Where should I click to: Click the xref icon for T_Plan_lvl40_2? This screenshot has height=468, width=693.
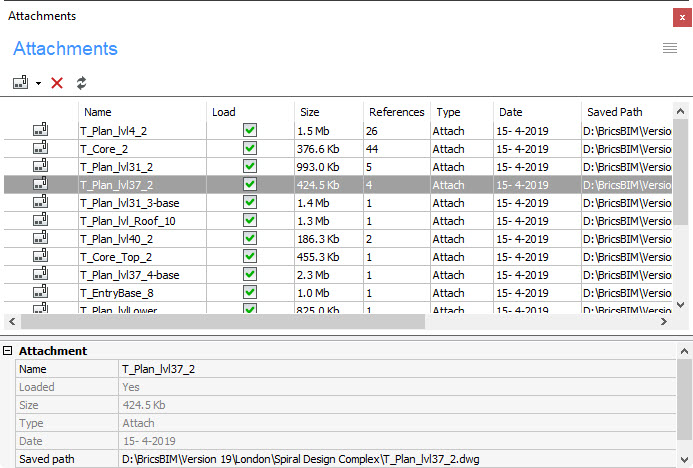click(41, 238)
